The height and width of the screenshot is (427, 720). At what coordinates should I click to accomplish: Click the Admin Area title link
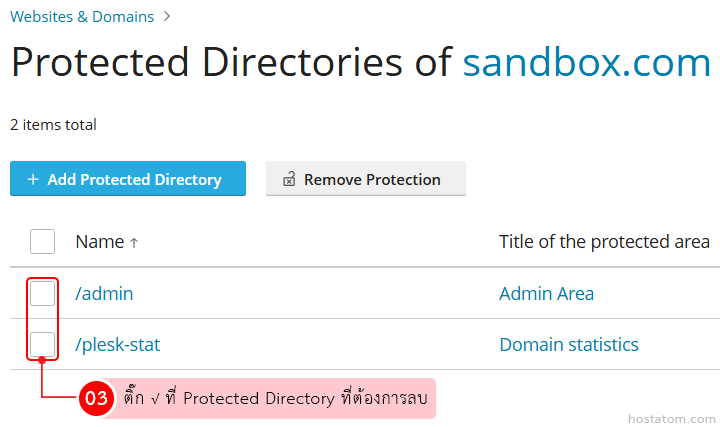click(546, 294)
